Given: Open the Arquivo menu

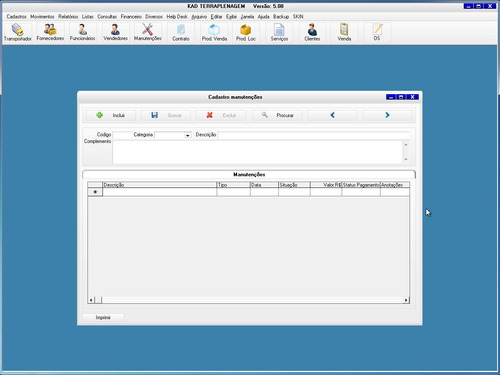Looking at the screenshot, I should pos(199,17).
